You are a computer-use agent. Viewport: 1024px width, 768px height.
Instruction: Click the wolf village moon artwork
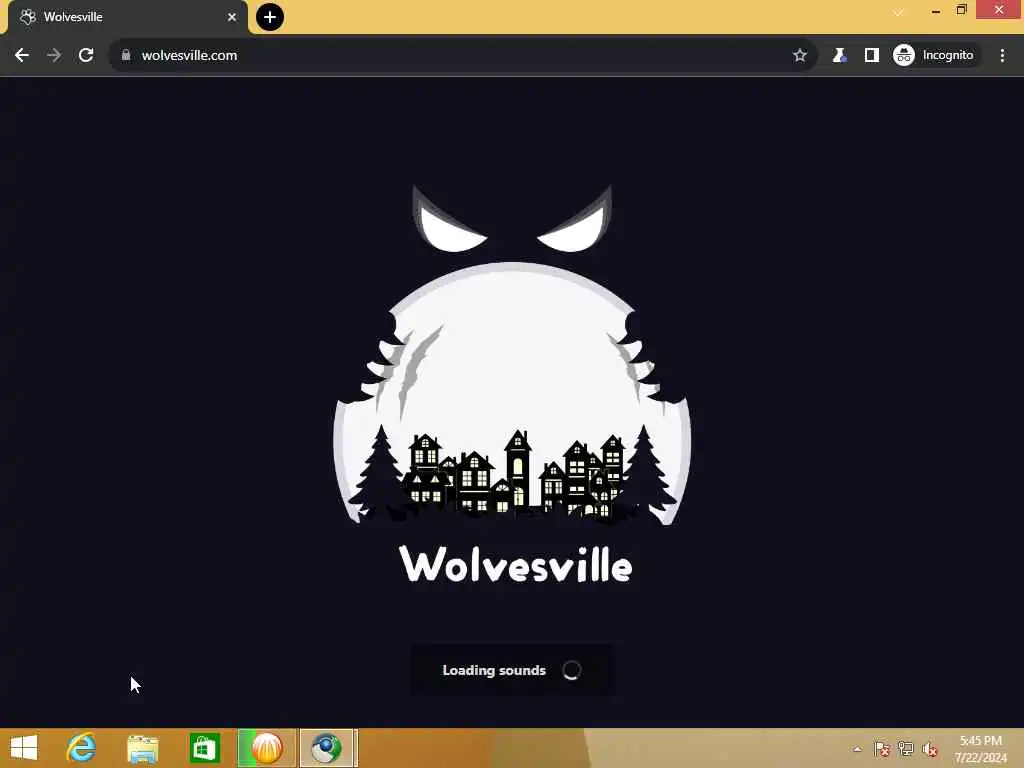[513, 356]
